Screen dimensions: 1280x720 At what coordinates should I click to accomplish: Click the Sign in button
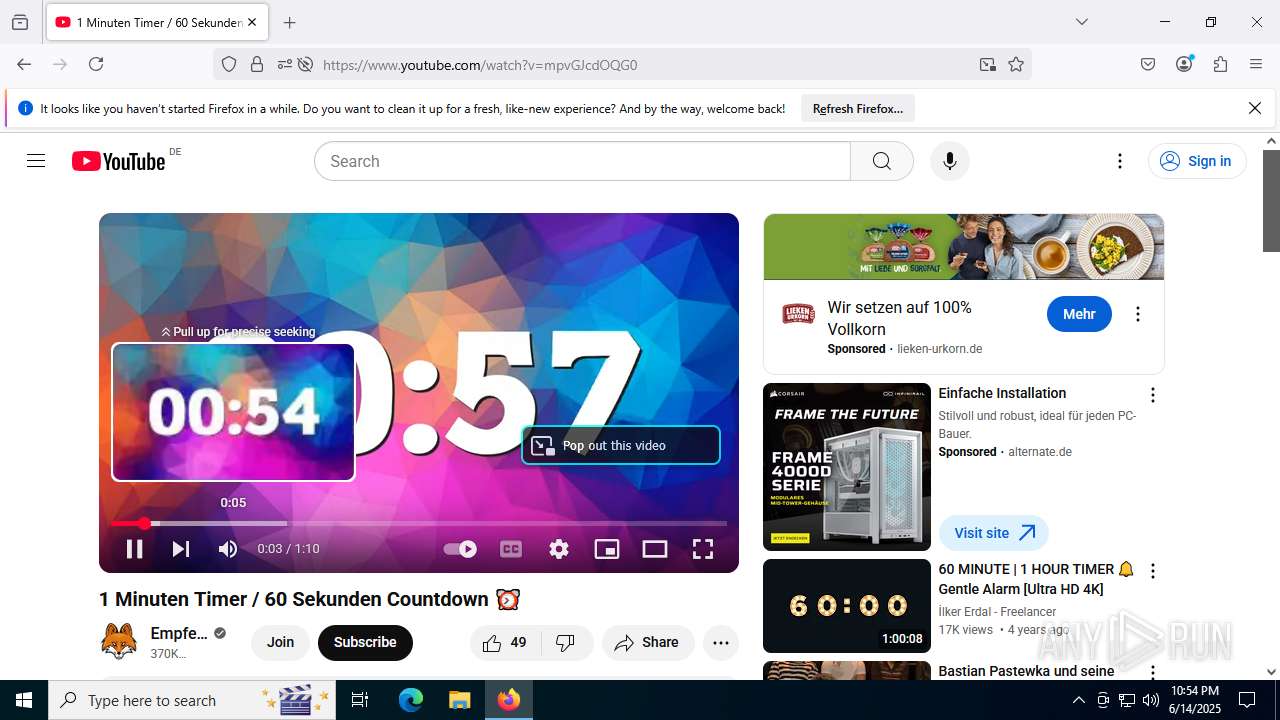(1197, 161)
